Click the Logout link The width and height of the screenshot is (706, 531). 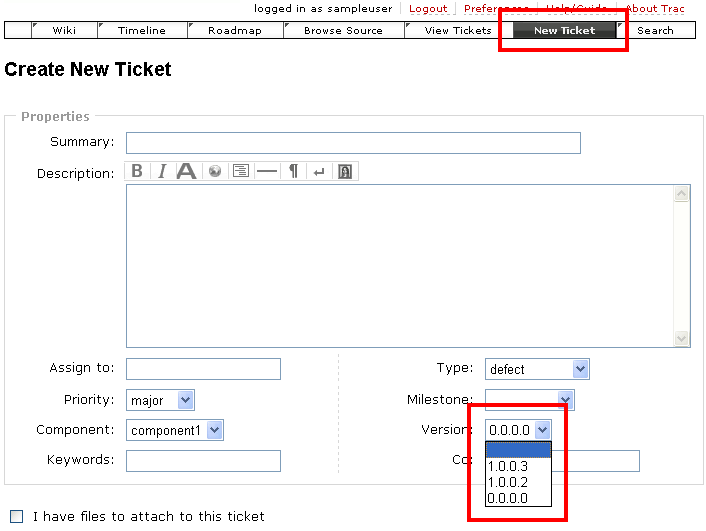tap(428, 8)
